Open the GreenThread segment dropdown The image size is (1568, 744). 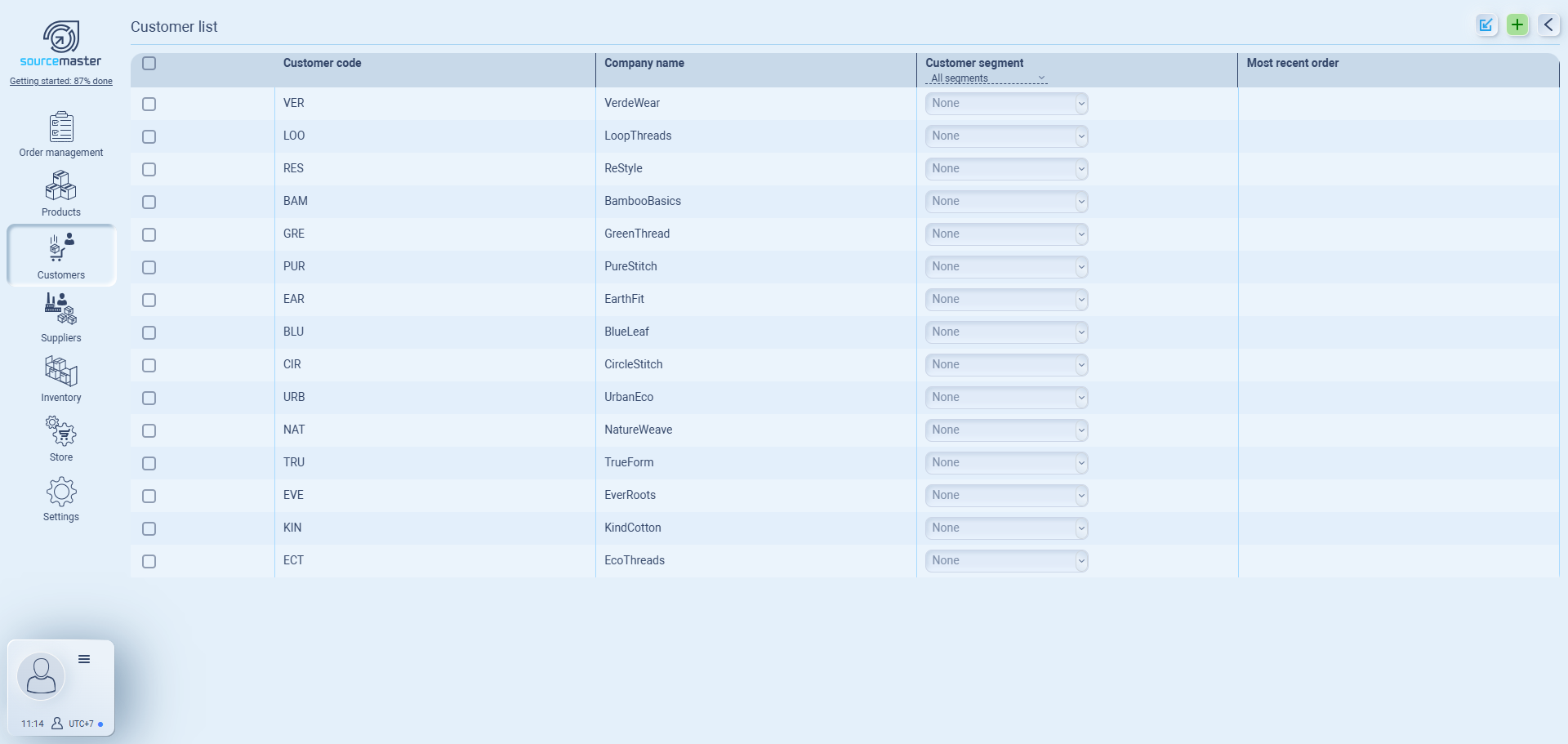click(x=1006, y=234)
